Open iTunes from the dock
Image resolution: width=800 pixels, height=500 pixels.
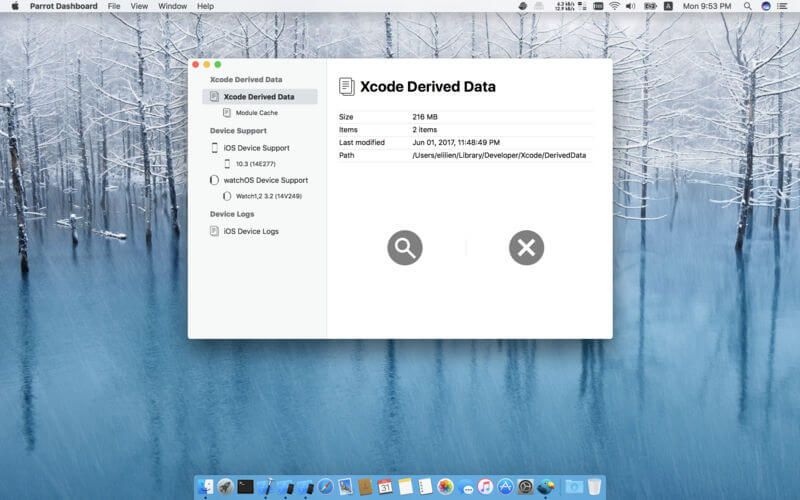pyautogui.click(x=485, y=486)
